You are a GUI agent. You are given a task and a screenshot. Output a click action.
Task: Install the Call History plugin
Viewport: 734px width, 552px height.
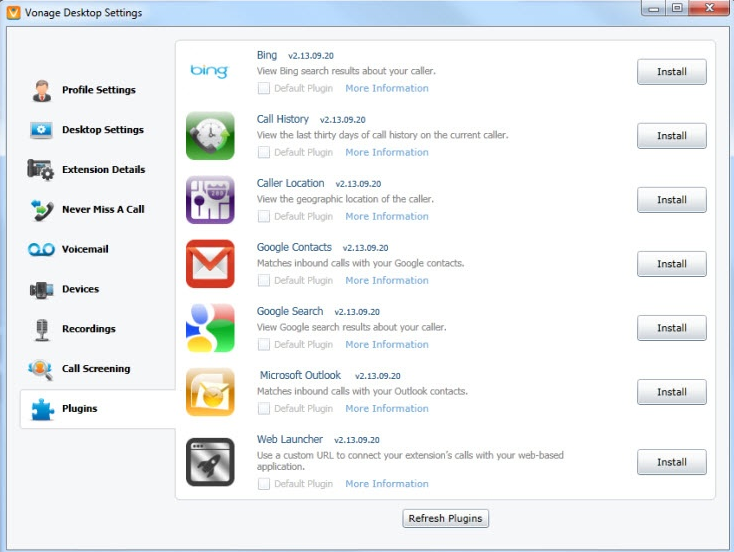672,136
